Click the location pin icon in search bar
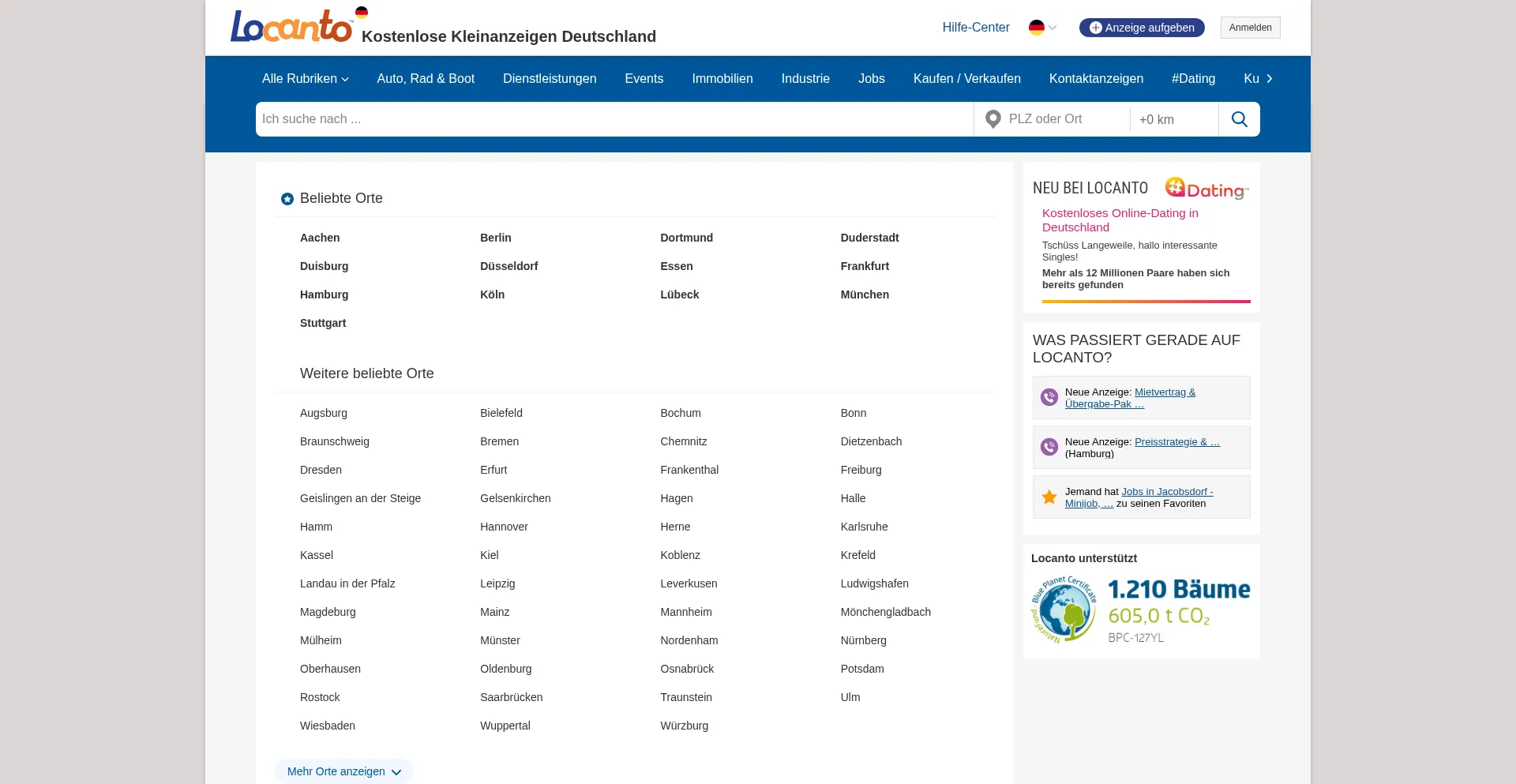1516x784 pixels. (993, 119)
